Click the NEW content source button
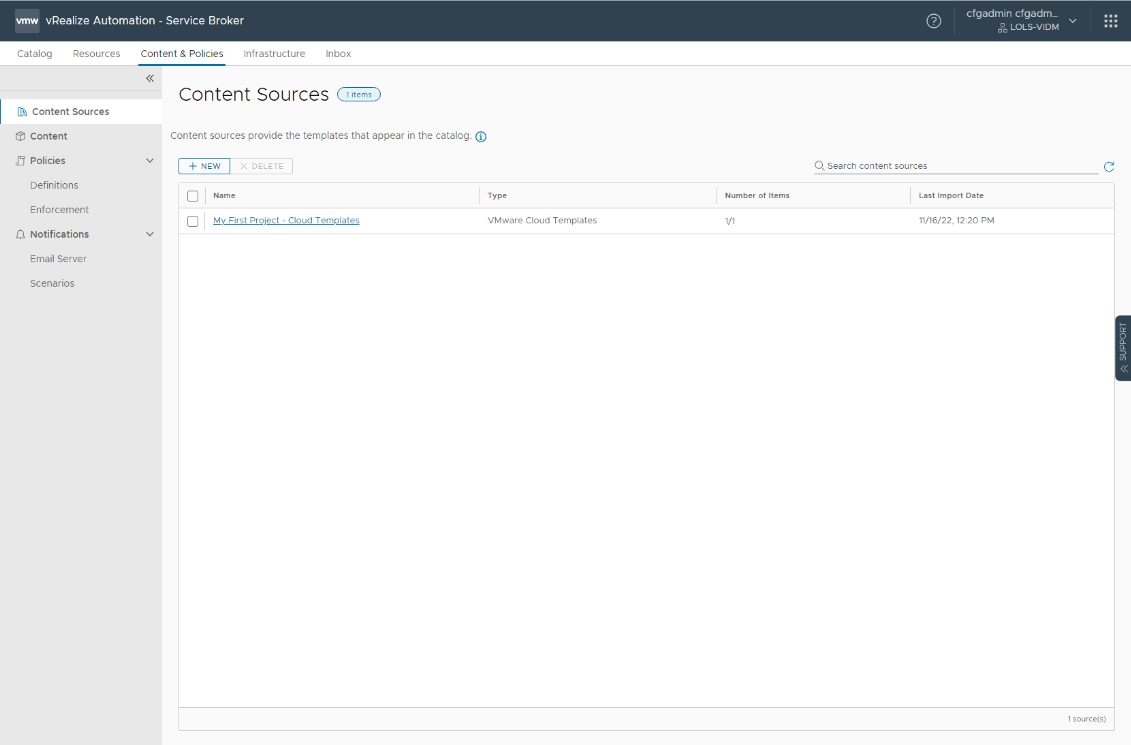Image resolution: width=1131 pixels, height=745 pixels. click(x=204, y=166)
